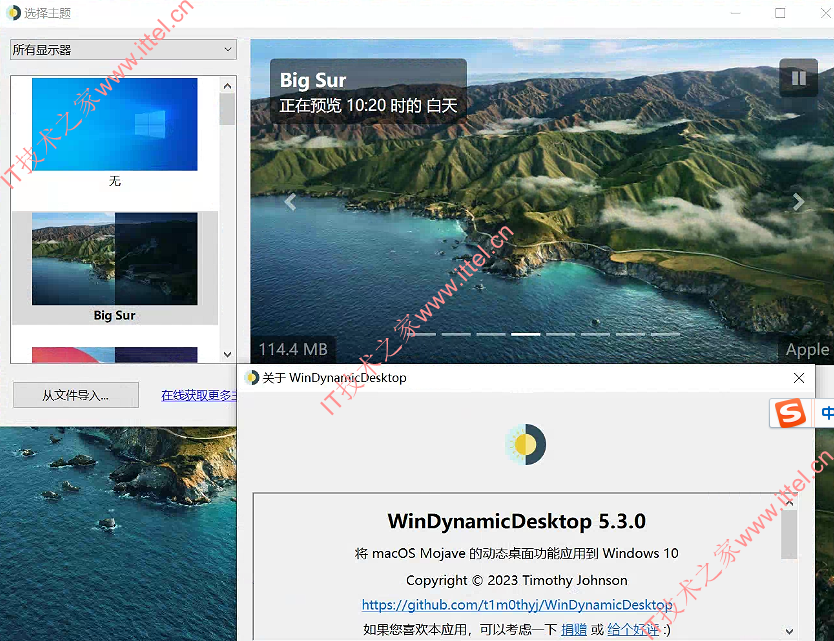834x641 pixels.
Task: Click the About text scroll-down arrow
Action: point(789,631)
